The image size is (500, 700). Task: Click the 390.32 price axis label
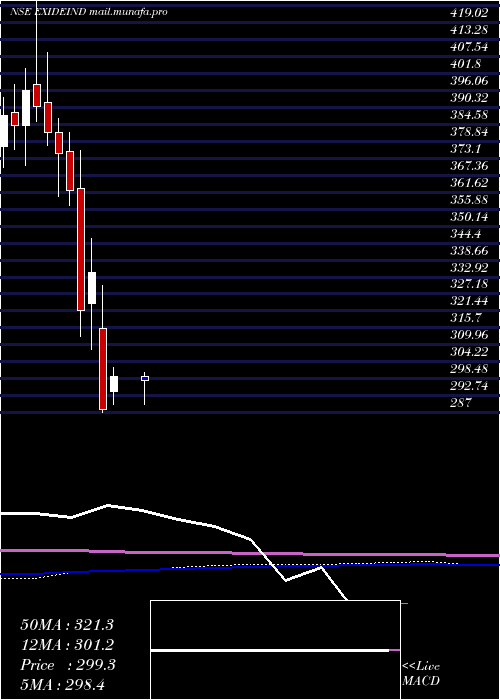point(469,98)
